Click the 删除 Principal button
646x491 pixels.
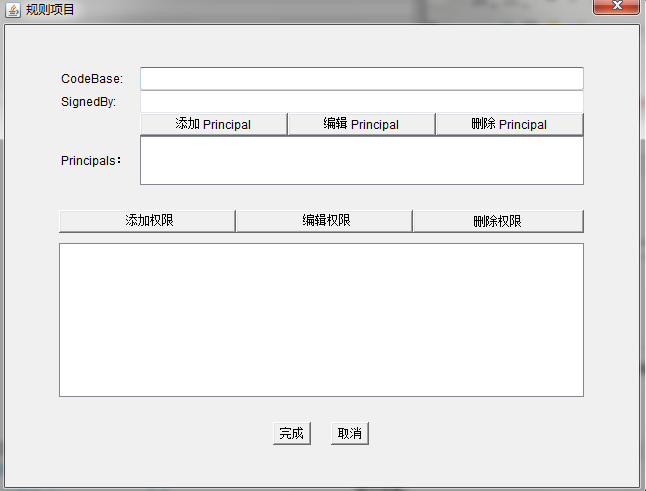(510, 124)
